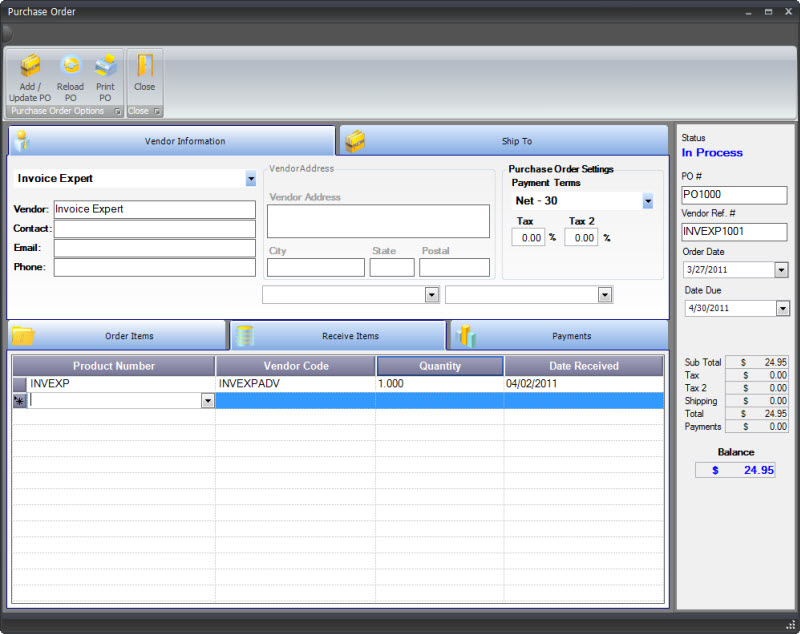Screen dimensions: 800x634
Task: Expand the second empty dropdown below order settings
Action: (605, 294)
